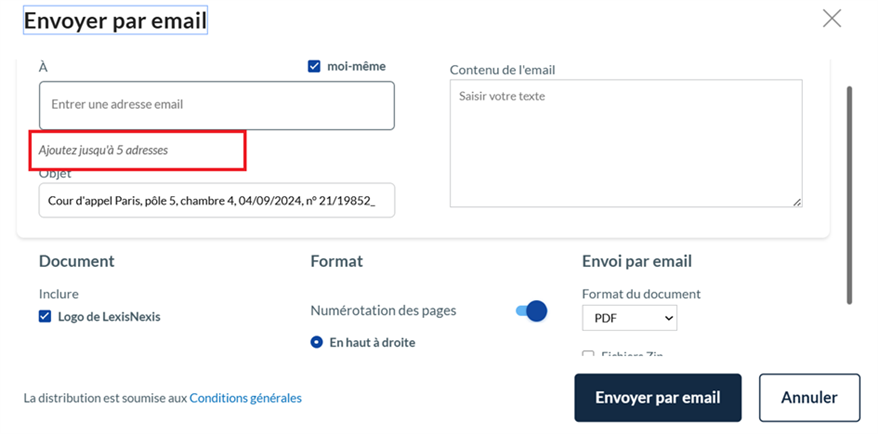Select the En haut à droite radio button
Screen dimensions: 878x434
pos(317,343)
